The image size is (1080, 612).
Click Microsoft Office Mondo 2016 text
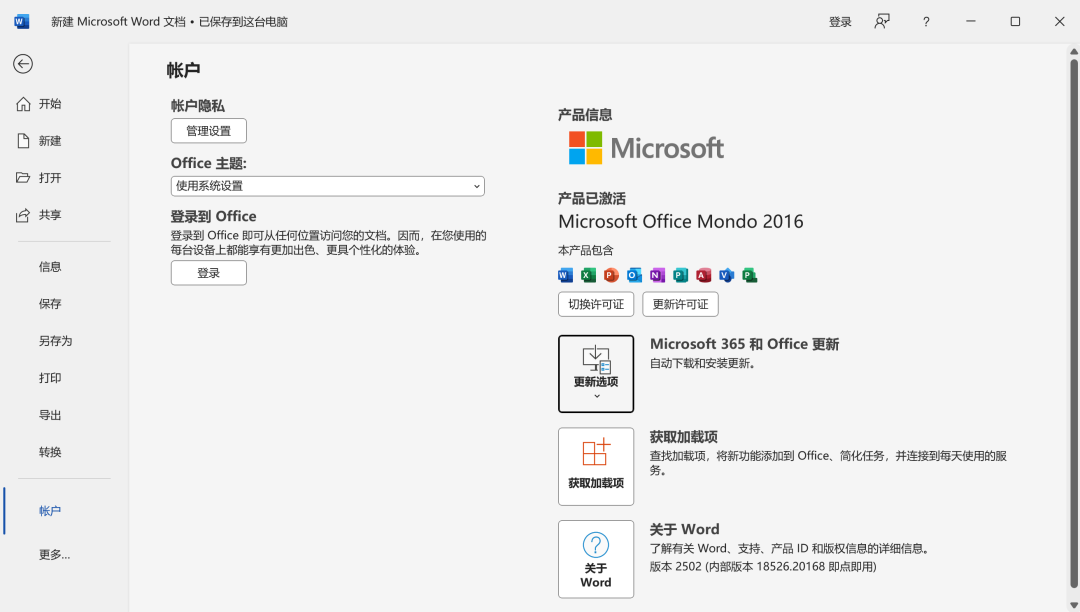tap(681, 222)
